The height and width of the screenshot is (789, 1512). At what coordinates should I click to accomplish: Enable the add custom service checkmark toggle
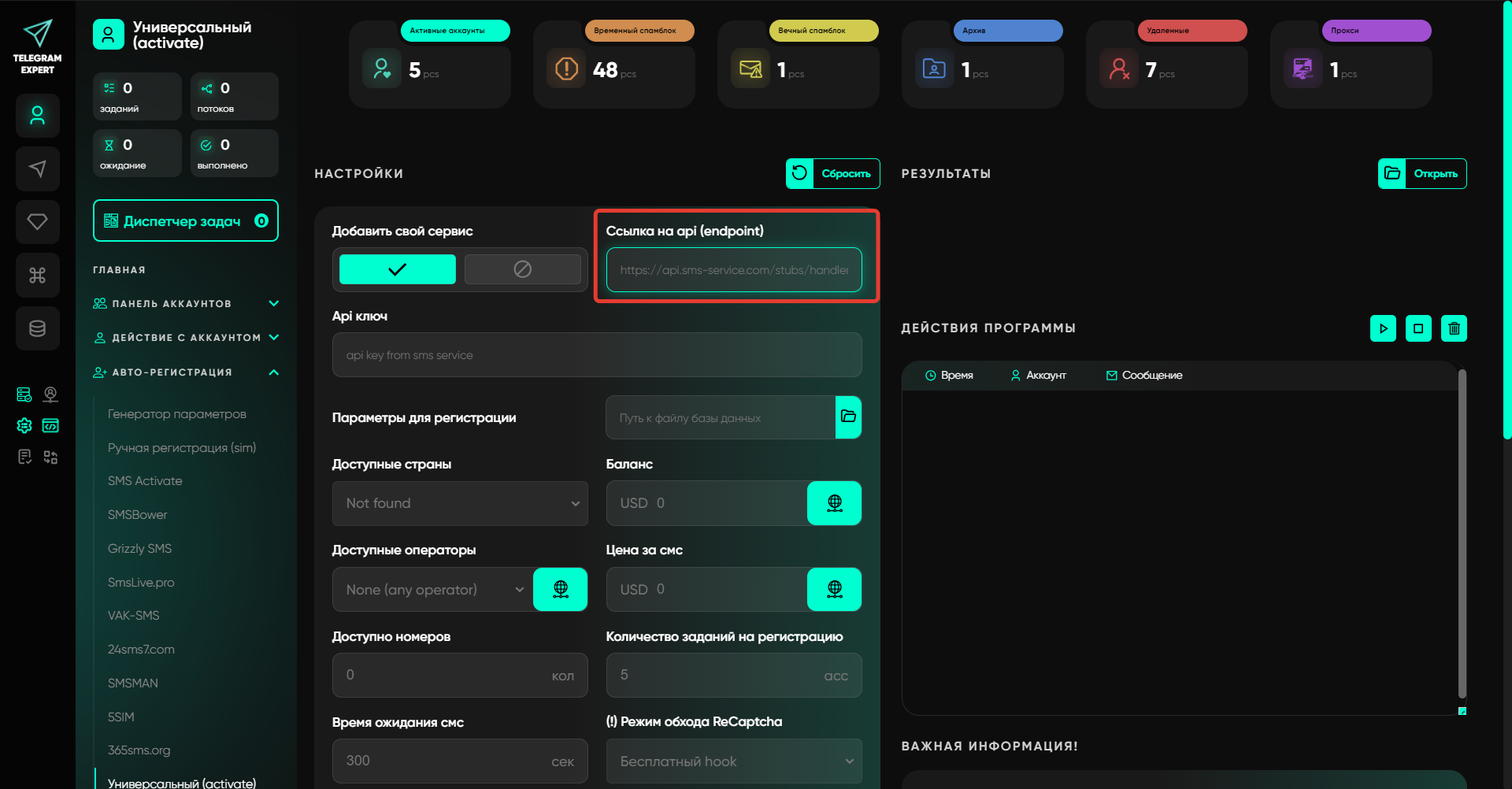(397, 269)
